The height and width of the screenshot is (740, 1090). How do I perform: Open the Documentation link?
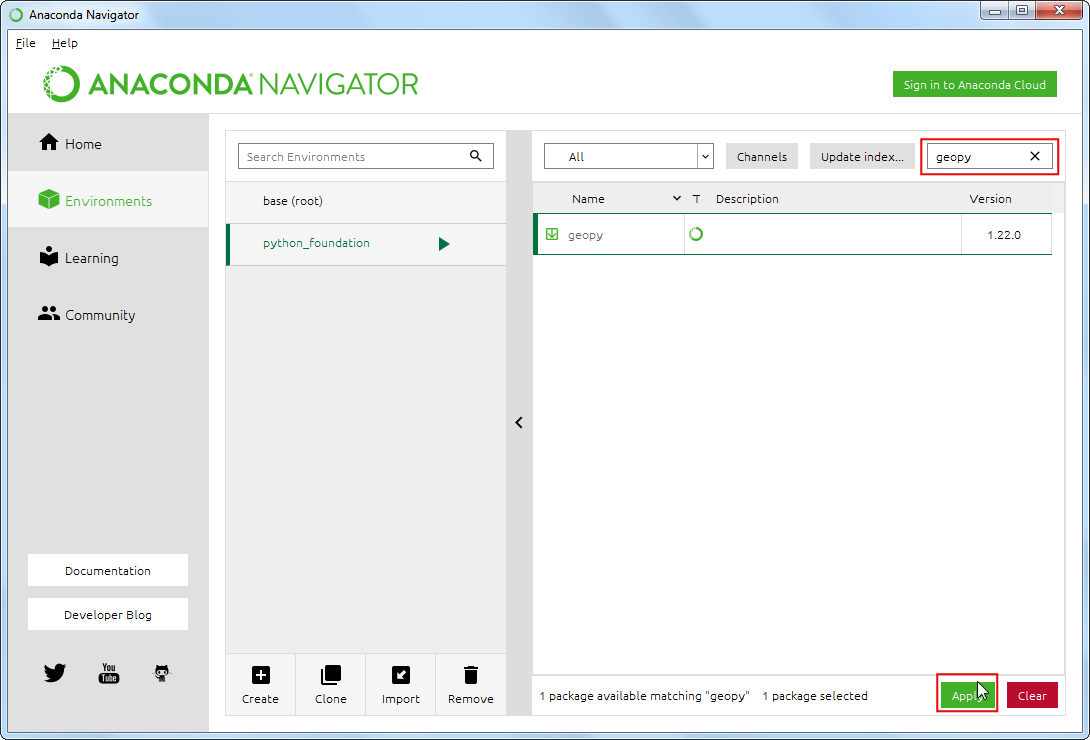point(108,570)
